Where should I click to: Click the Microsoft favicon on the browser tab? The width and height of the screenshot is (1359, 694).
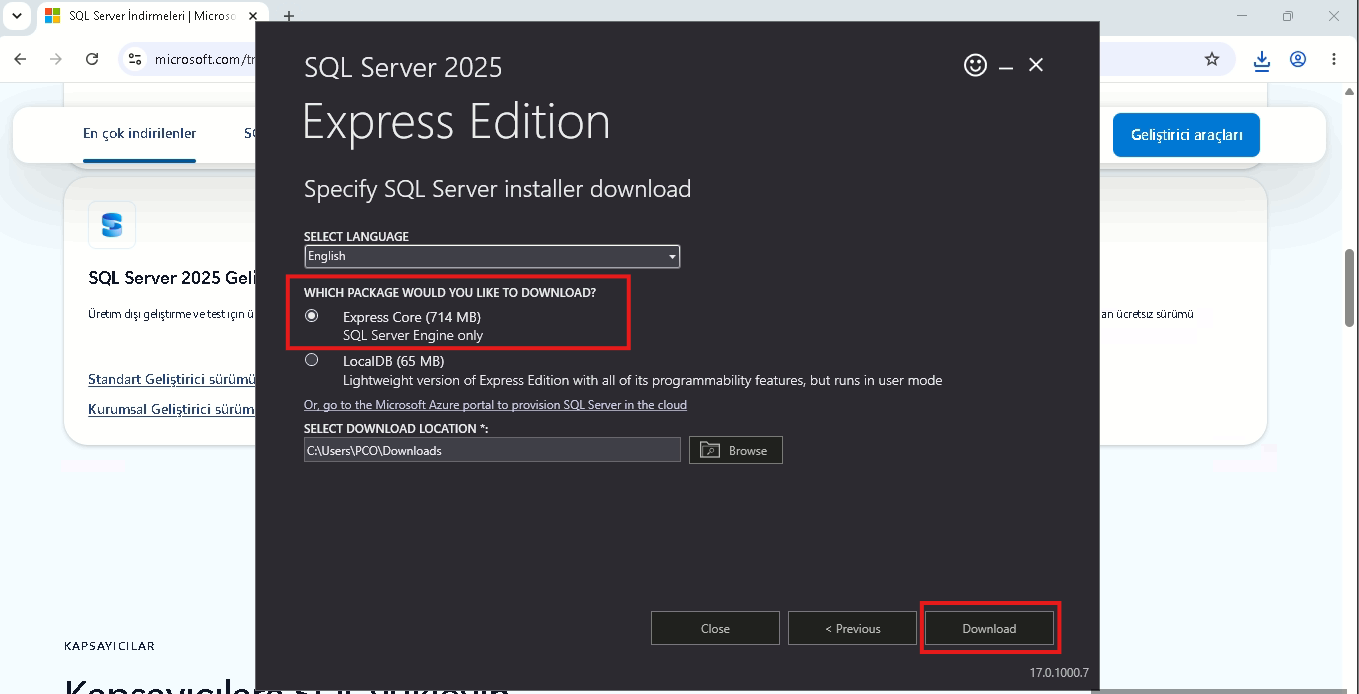[53, 16]
